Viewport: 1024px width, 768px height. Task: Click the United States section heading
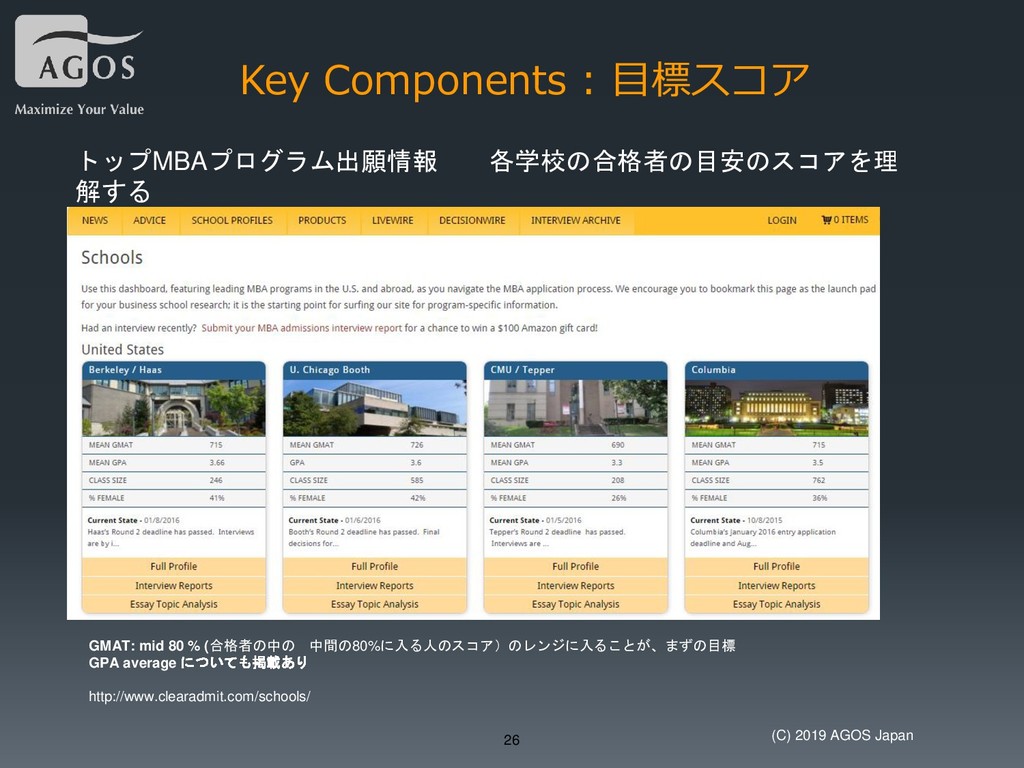(x=123, y=349)
